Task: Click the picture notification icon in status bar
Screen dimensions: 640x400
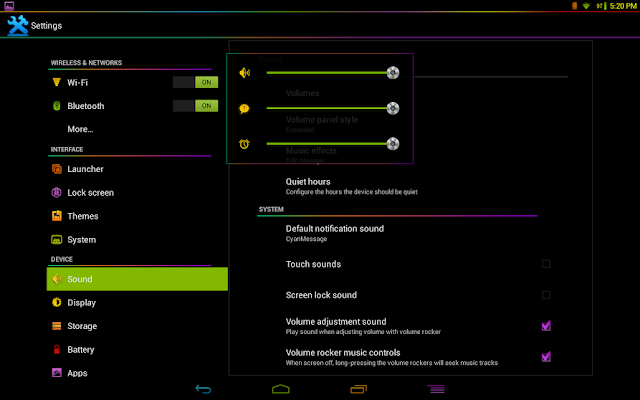Action: [x=9, y=6]
